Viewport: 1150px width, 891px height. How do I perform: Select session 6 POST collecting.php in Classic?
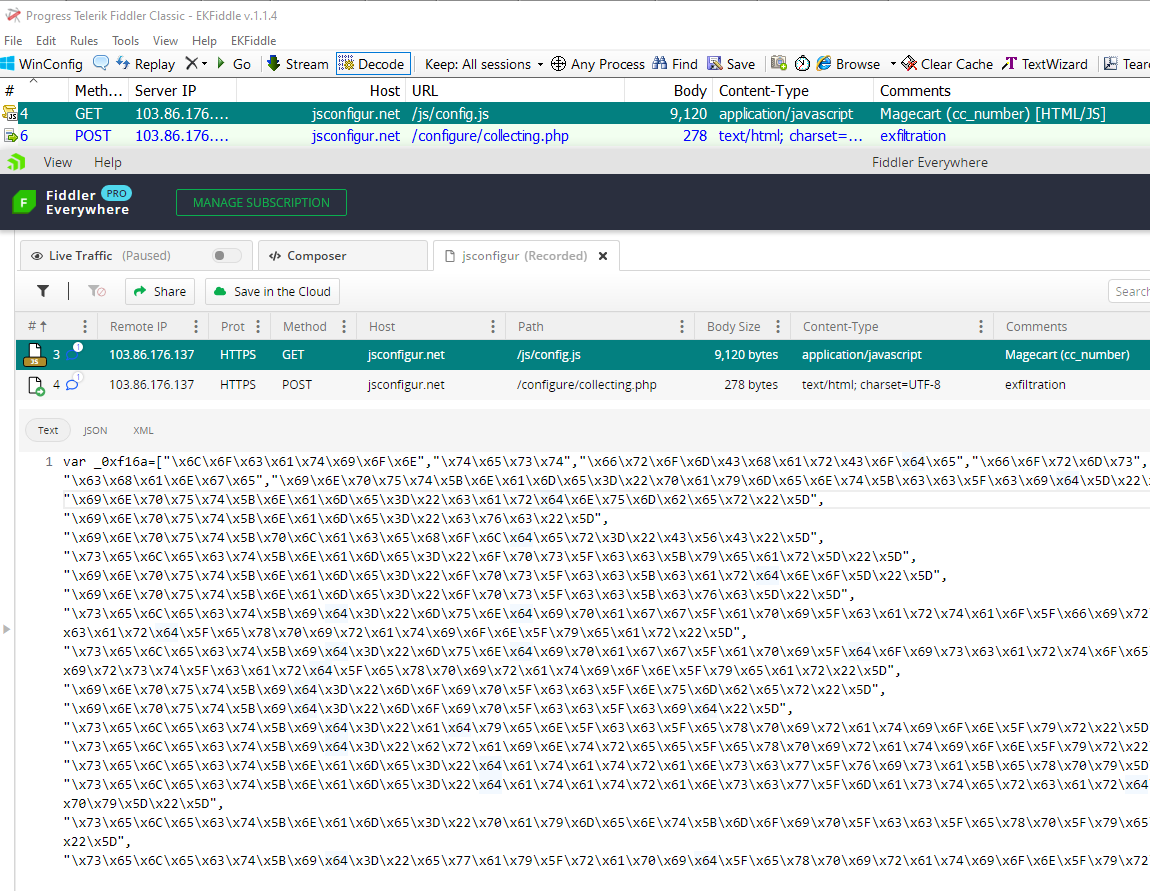tap(575, 136)
